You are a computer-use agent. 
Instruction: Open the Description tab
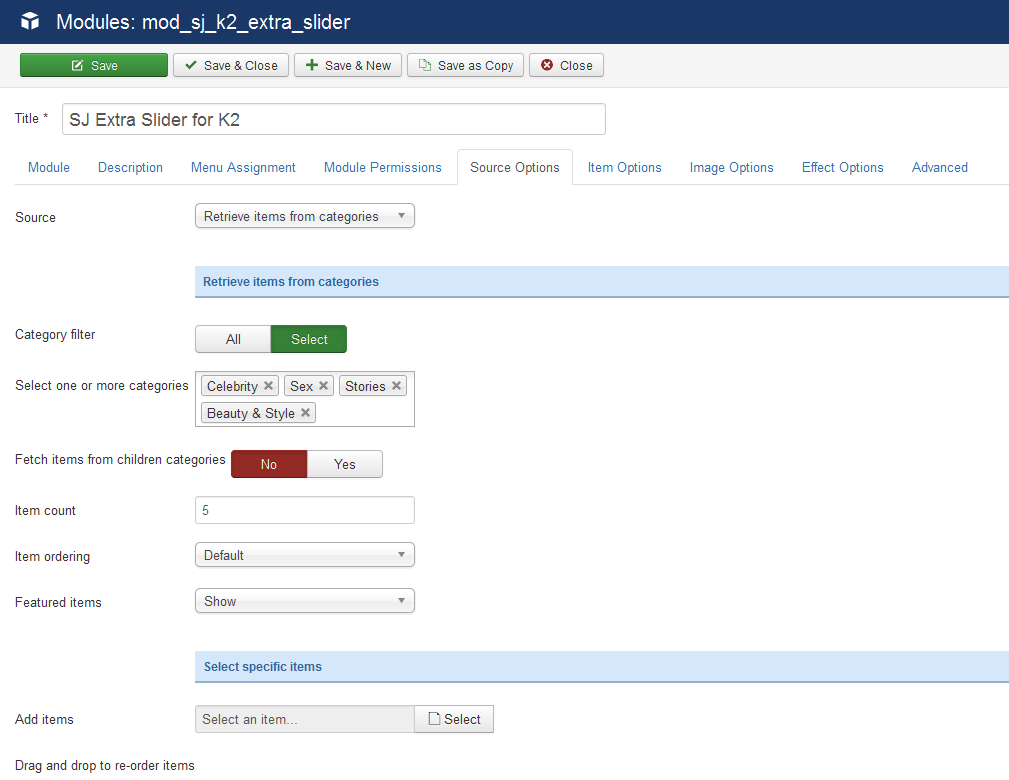click(131, 167)
